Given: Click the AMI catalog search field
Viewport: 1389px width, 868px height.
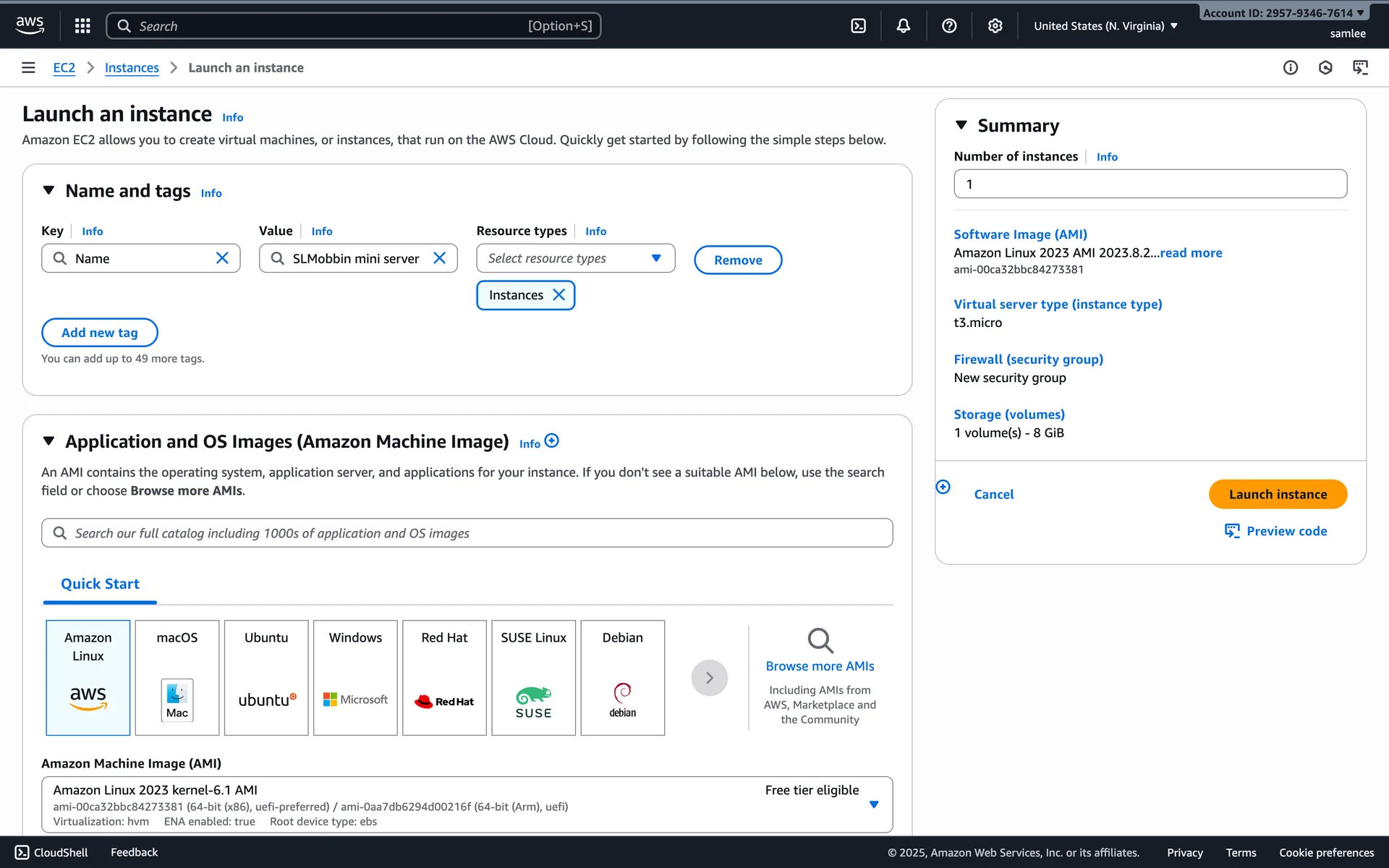Looking at the screenshot, I should [467, 533].
